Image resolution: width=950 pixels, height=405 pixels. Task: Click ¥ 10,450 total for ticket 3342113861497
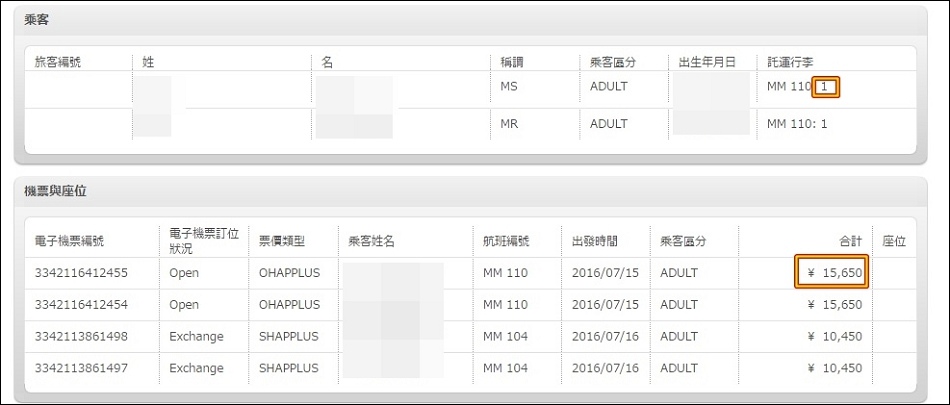tap(834, 368)
